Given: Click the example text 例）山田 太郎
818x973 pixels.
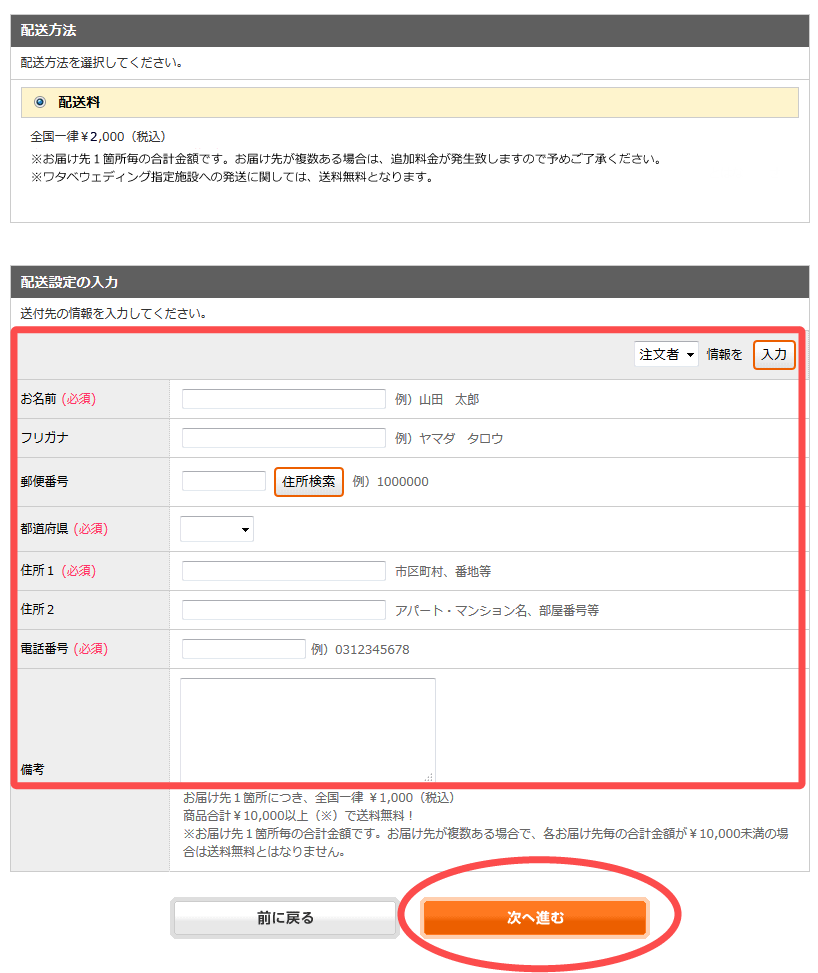Looking at the screenshot, I should pyautogui.click(x=437, y=400).
